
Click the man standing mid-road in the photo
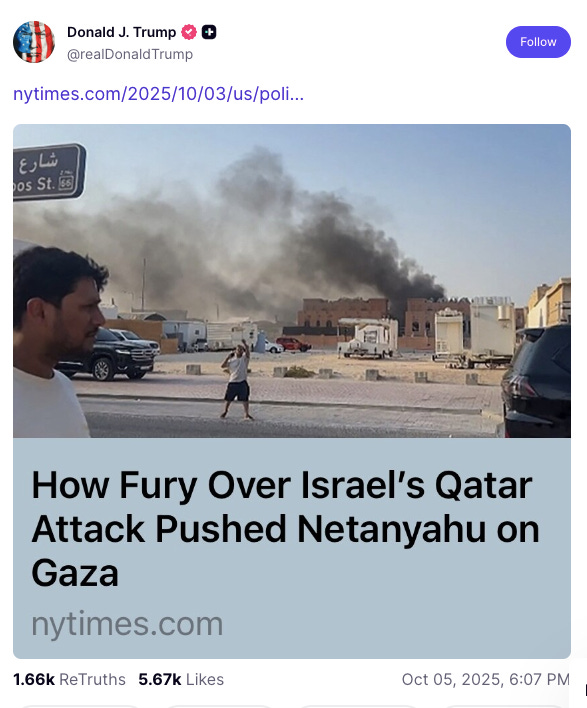[238, 380]
